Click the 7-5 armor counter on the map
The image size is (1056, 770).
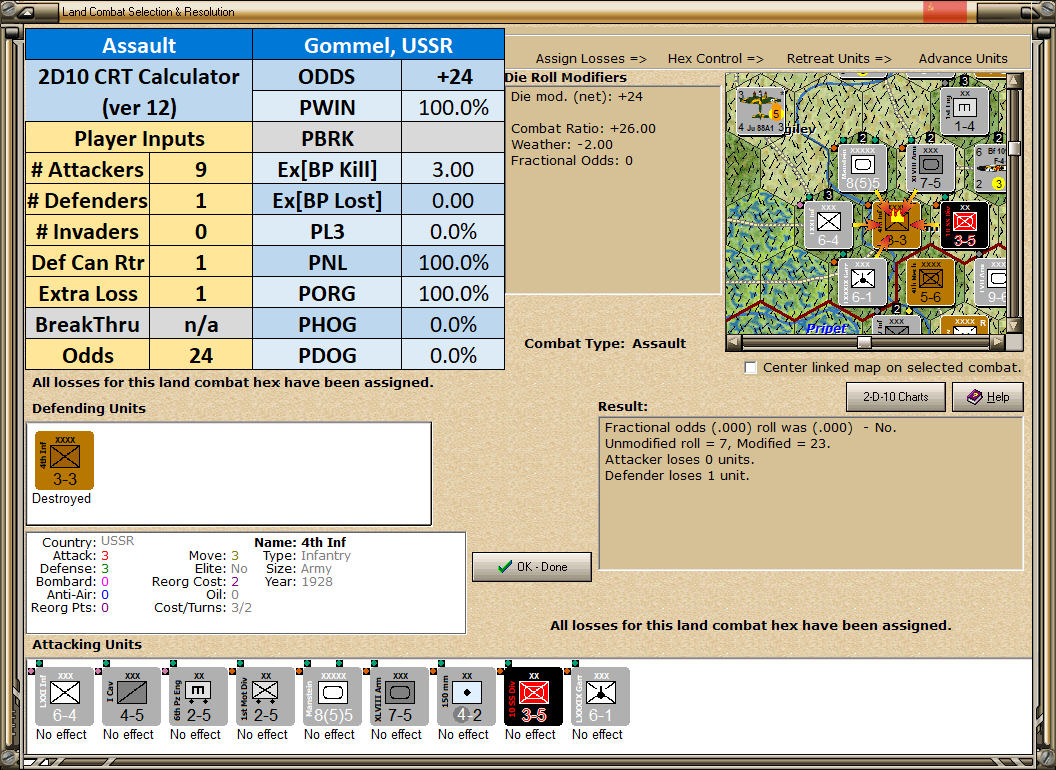[930, 168]
